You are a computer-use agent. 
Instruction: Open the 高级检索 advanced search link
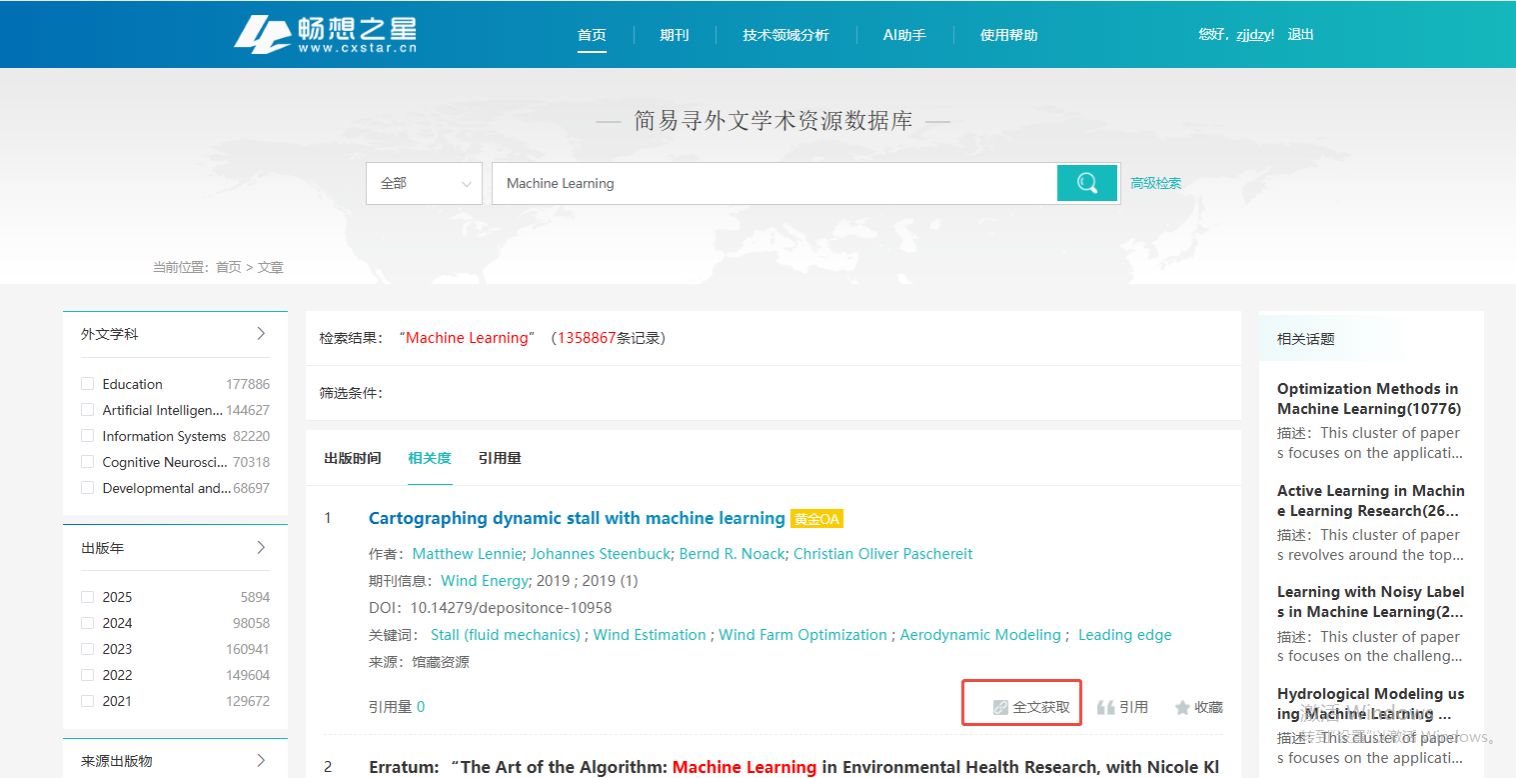click(x=1155, y=183)
